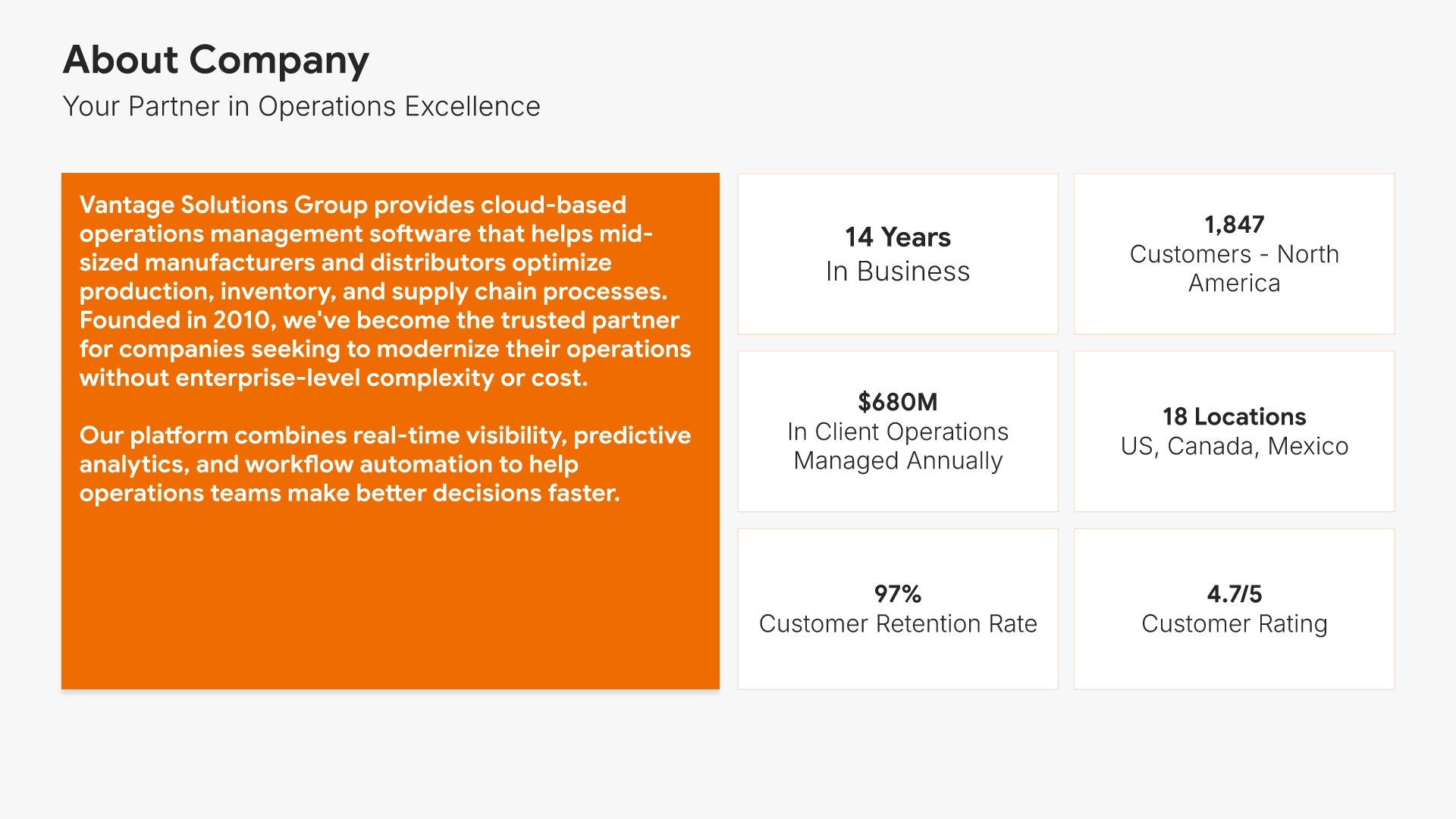Click the "In Client Operations Managed Annually" text
Viewport: 1456px width, 819px height.
click(x=897, y=446)
